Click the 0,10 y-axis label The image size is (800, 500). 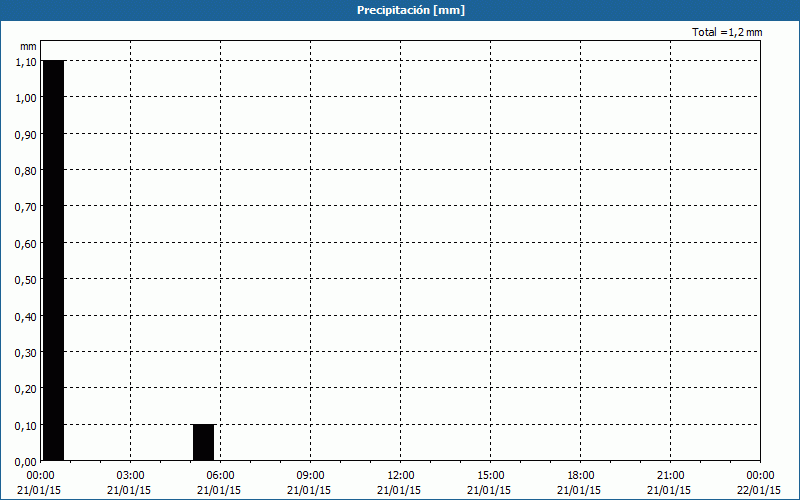point(26,426)
